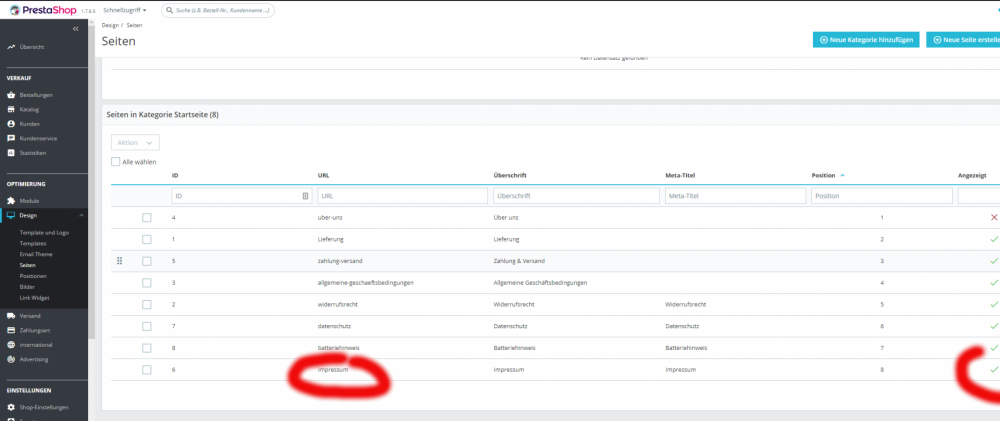Click the icon inside the ID filter field
Image resolution: width=1000 pixels, height=421 pixels.
[305, 196]
